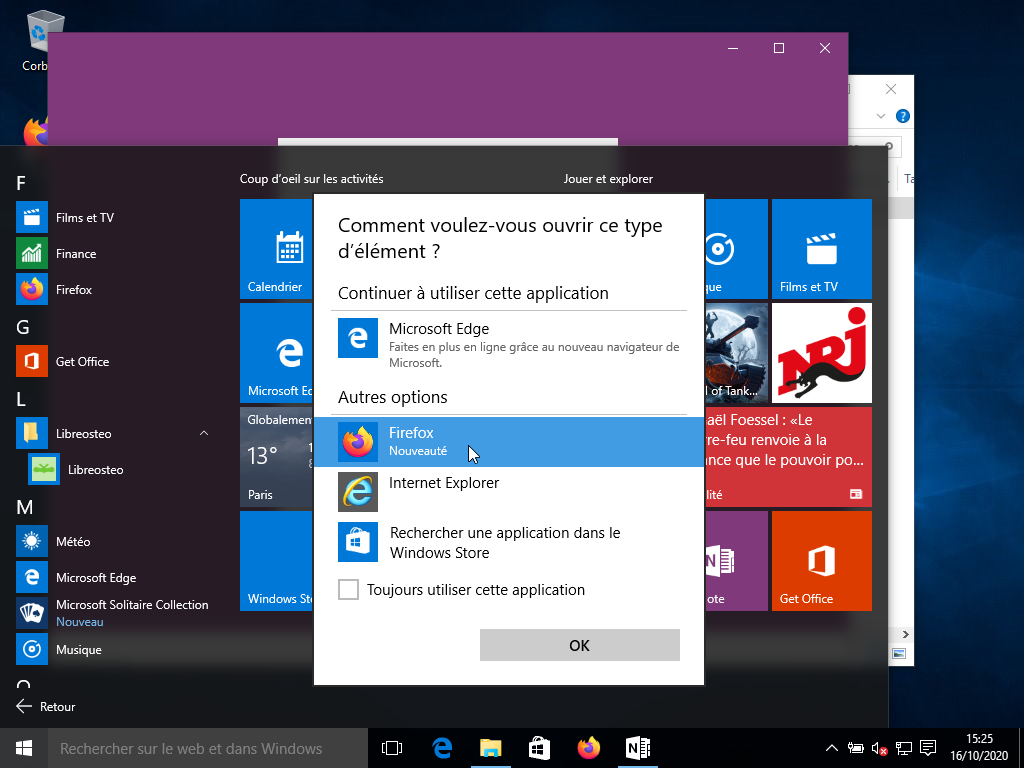This screenshot has height=768, width=1024.
Task: Click the muted volume tray icon
Action: pos(880,748)
